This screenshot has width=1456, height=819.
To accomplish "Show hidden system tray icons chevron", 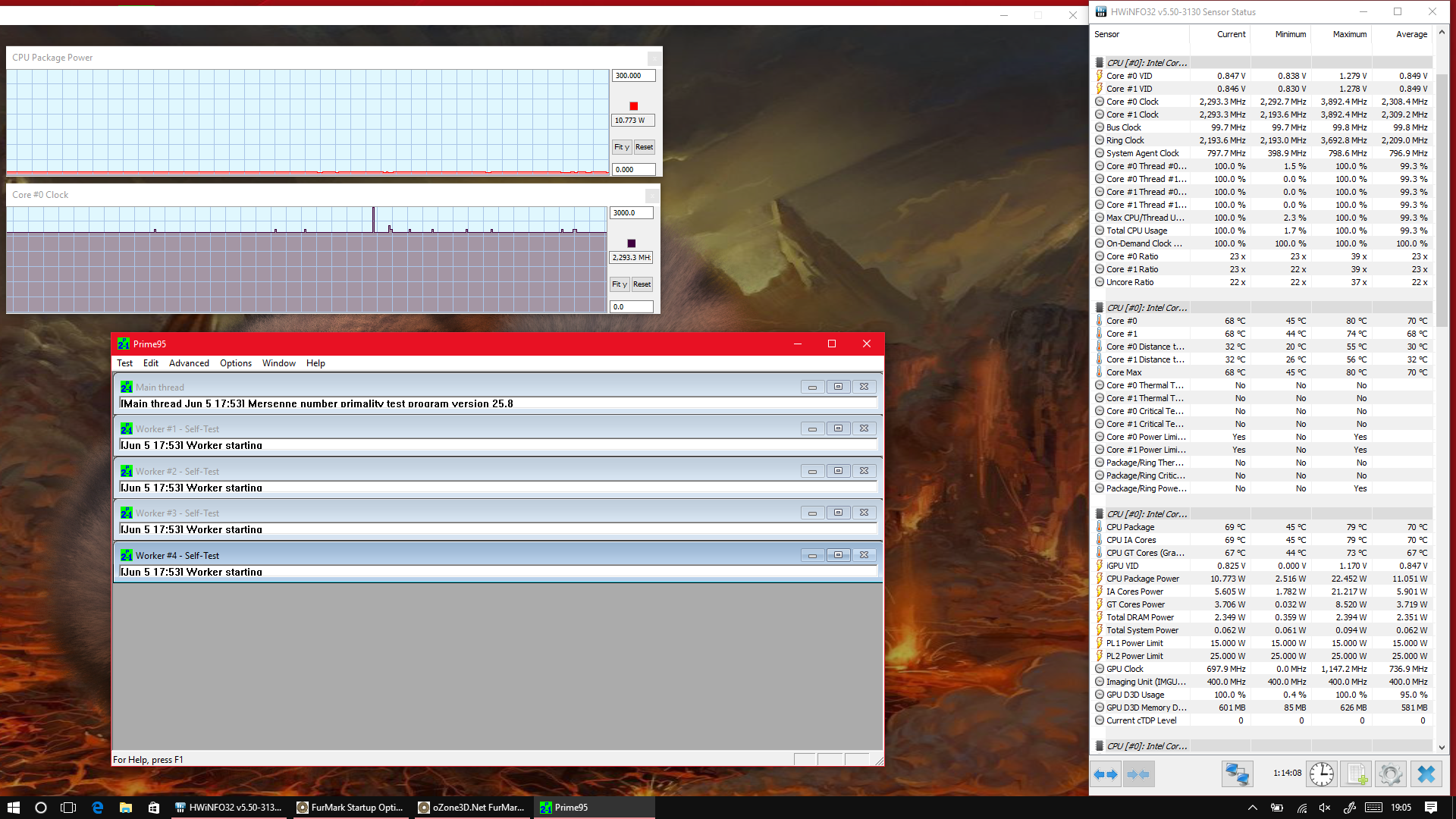I will click(x=1252, y=808).
